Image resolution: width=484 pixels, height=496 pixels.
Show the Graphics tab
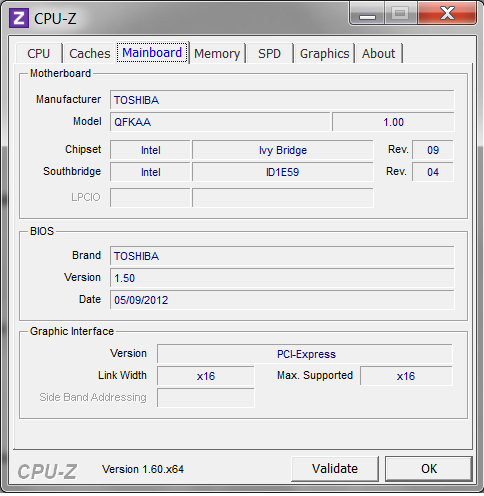(x=324, y=53)
